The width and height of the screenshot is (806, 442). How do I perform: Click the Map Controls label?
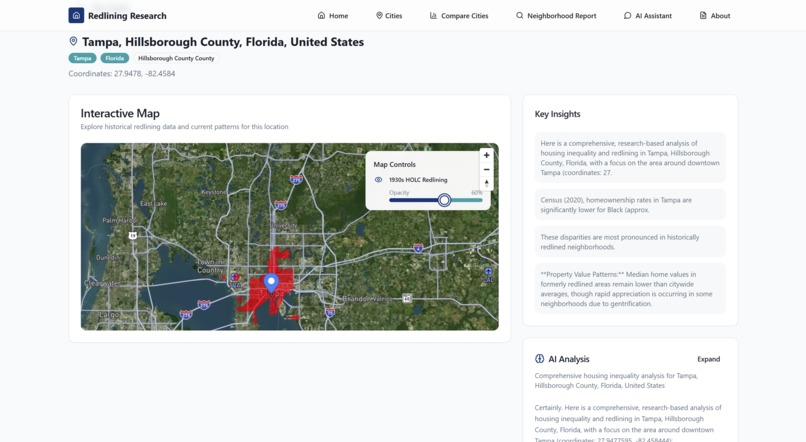pos(394,164)
